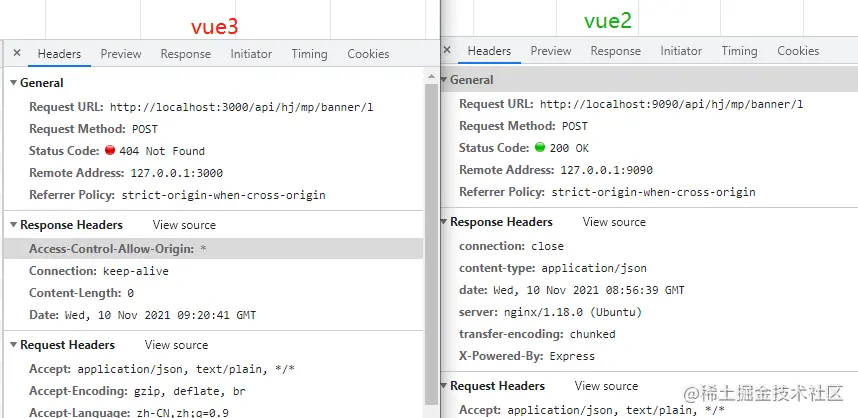View source of Request Headers in vue2 panel

(606, 386)
